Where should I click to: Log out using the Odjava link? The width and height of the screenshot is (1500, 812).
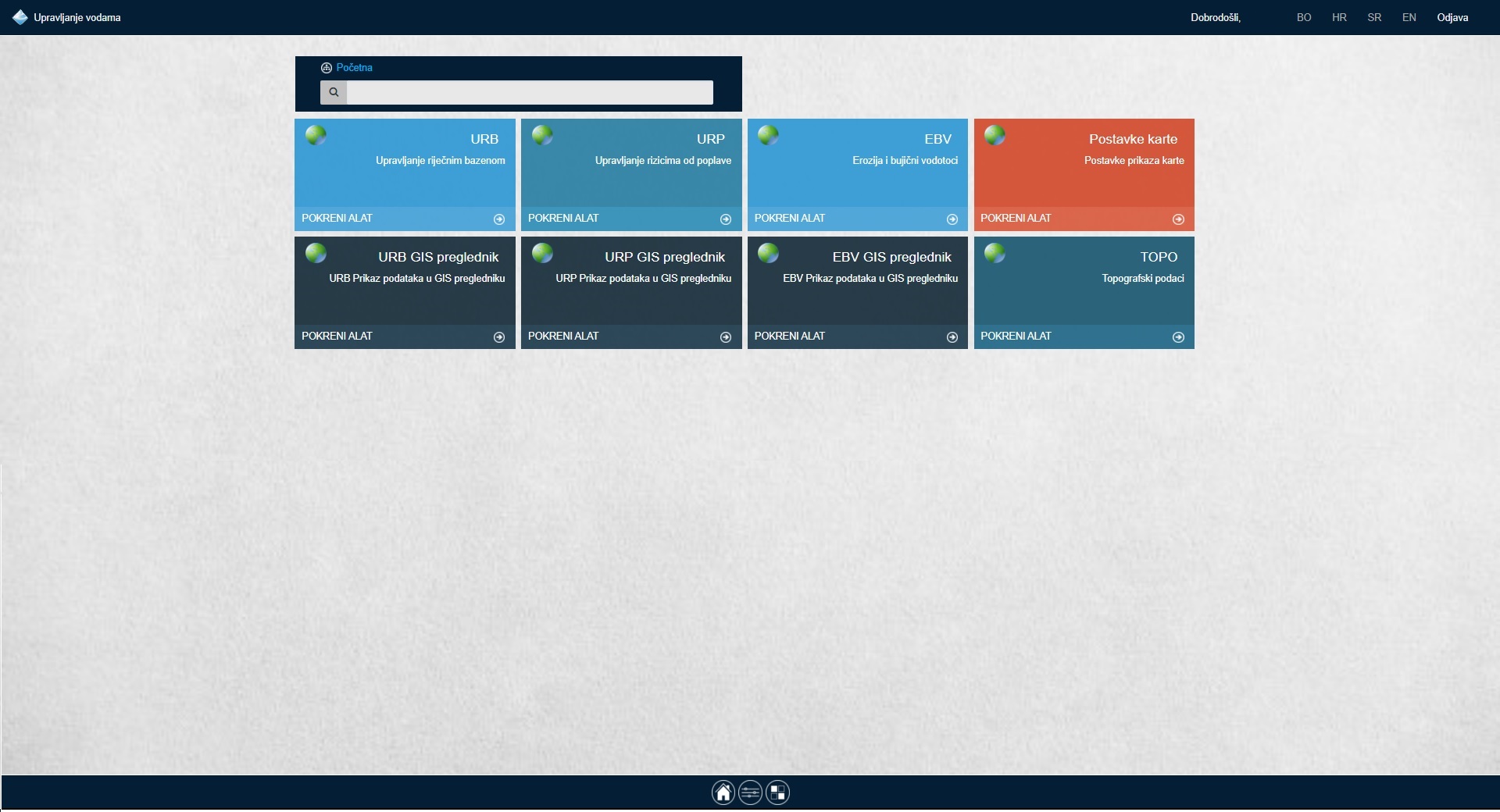1452,17
